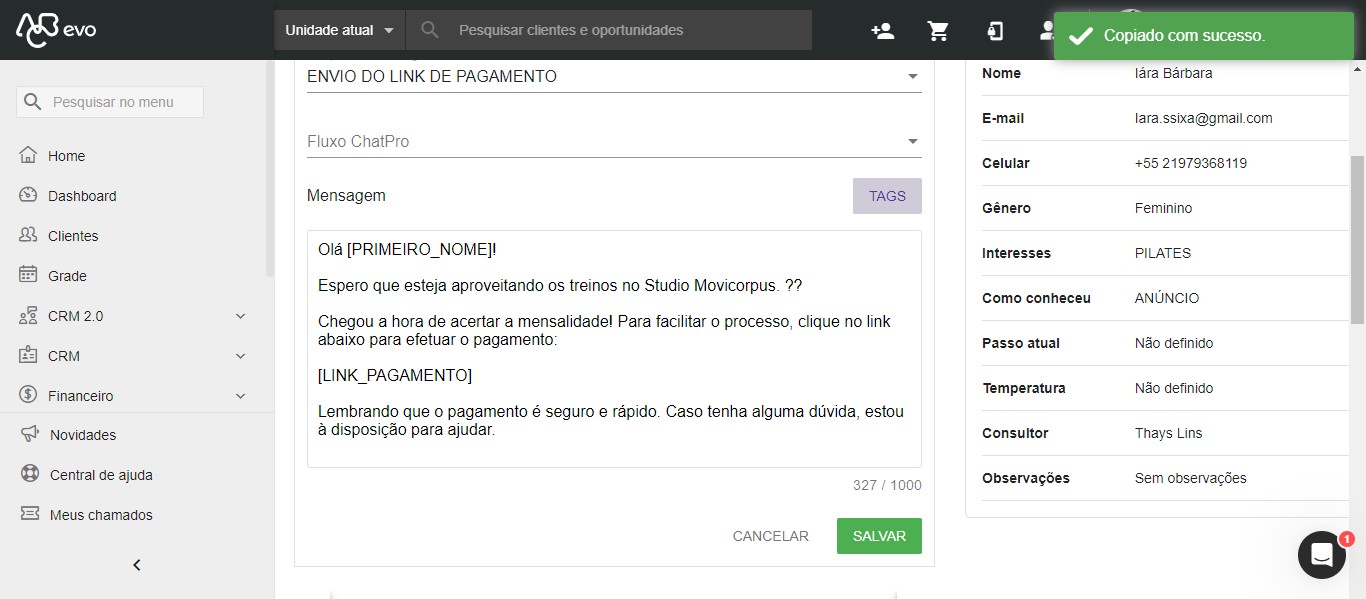Viewport: 1366px width, 599px height.
Task: Click the phone number +55 21979368119
Action: click(1190, 163)
